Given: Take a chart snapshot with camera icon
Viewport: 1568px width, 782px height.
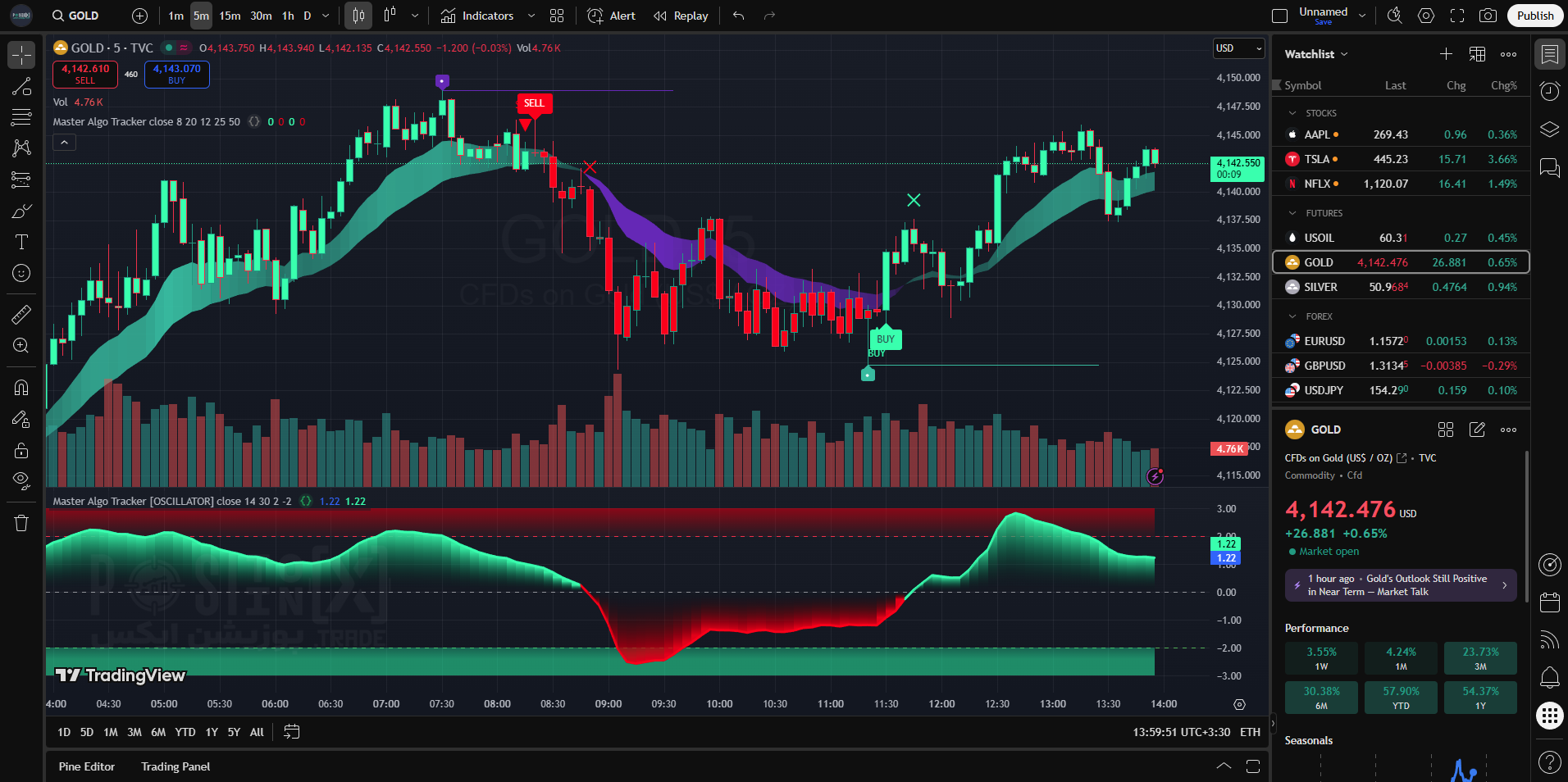Looking at the screenshot, I should [x=1488, y=16].
